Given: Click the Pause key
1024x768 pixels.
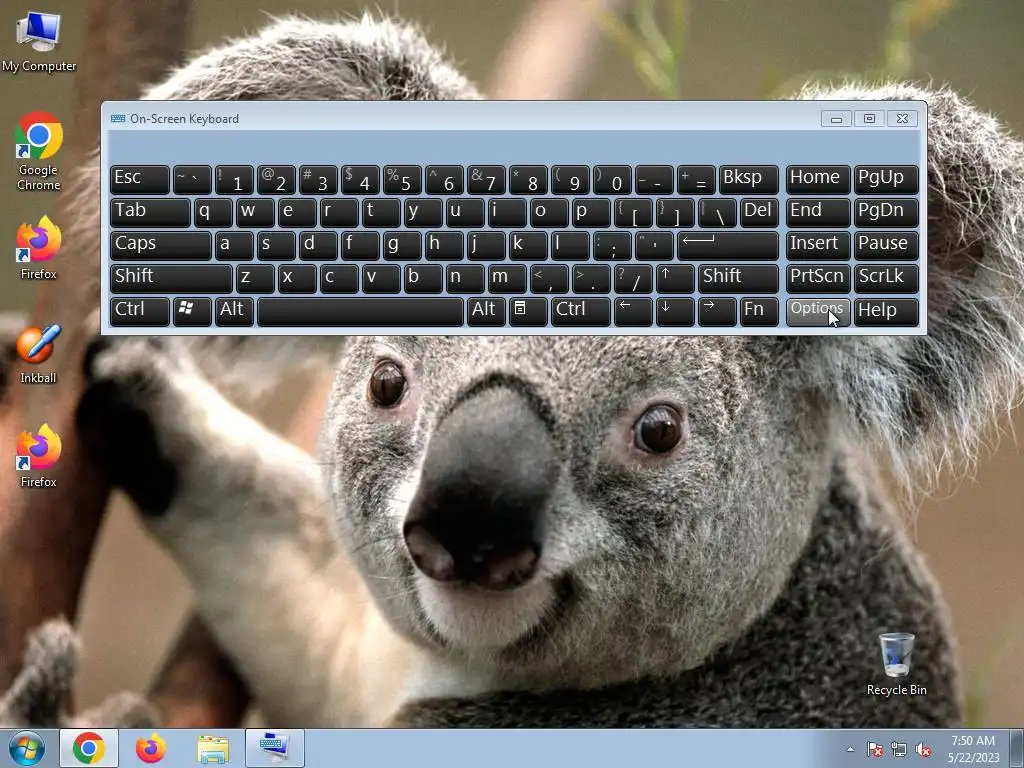Looking at the screenshot, I should tap(886, 246).
